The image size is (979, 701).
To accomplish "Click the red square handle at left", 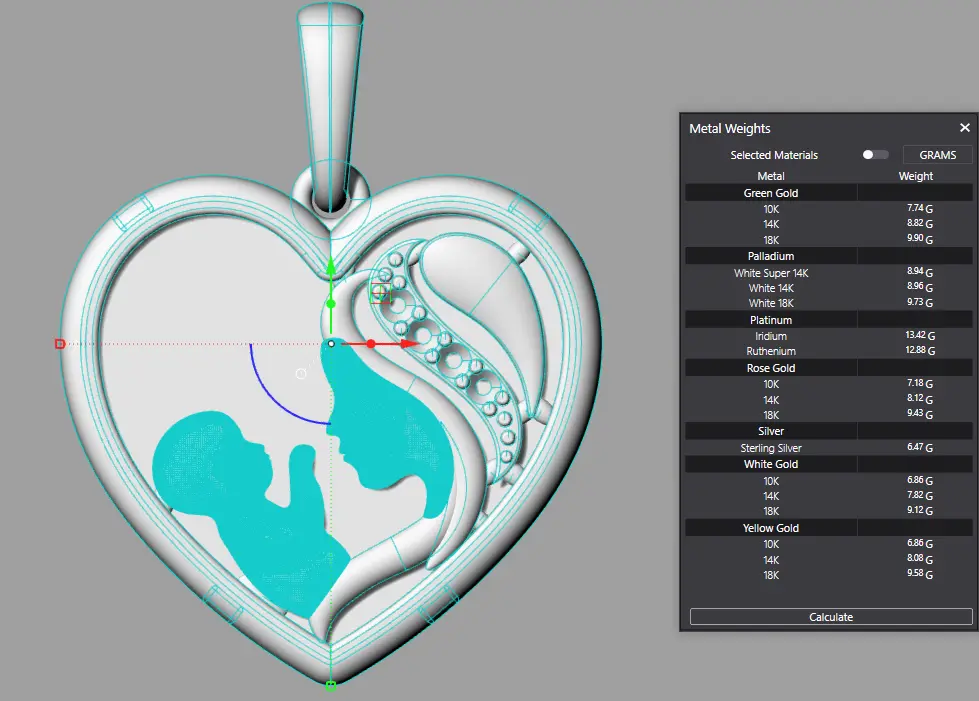I will point(60,344).
